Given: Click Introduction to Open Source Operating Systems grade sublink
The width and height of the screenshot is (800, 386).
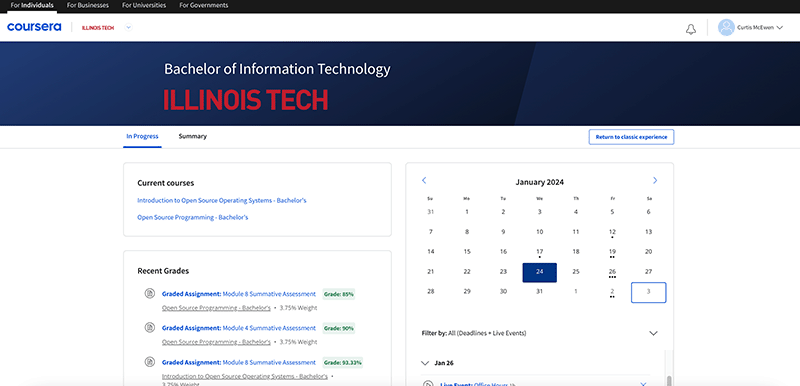Looking at the screenshot, I should 245,376.
